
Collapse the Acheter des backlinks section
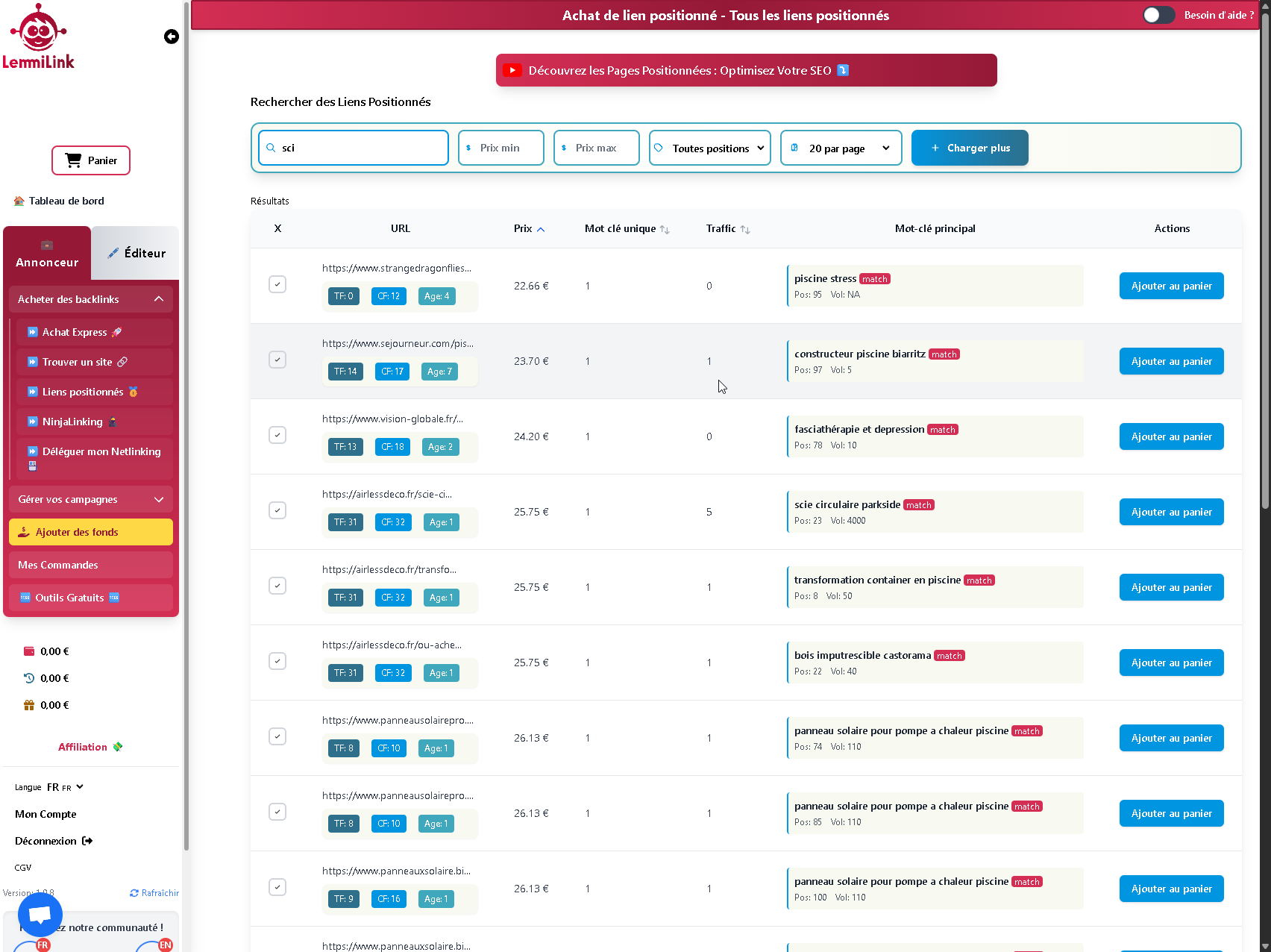(x=159, y=298)
